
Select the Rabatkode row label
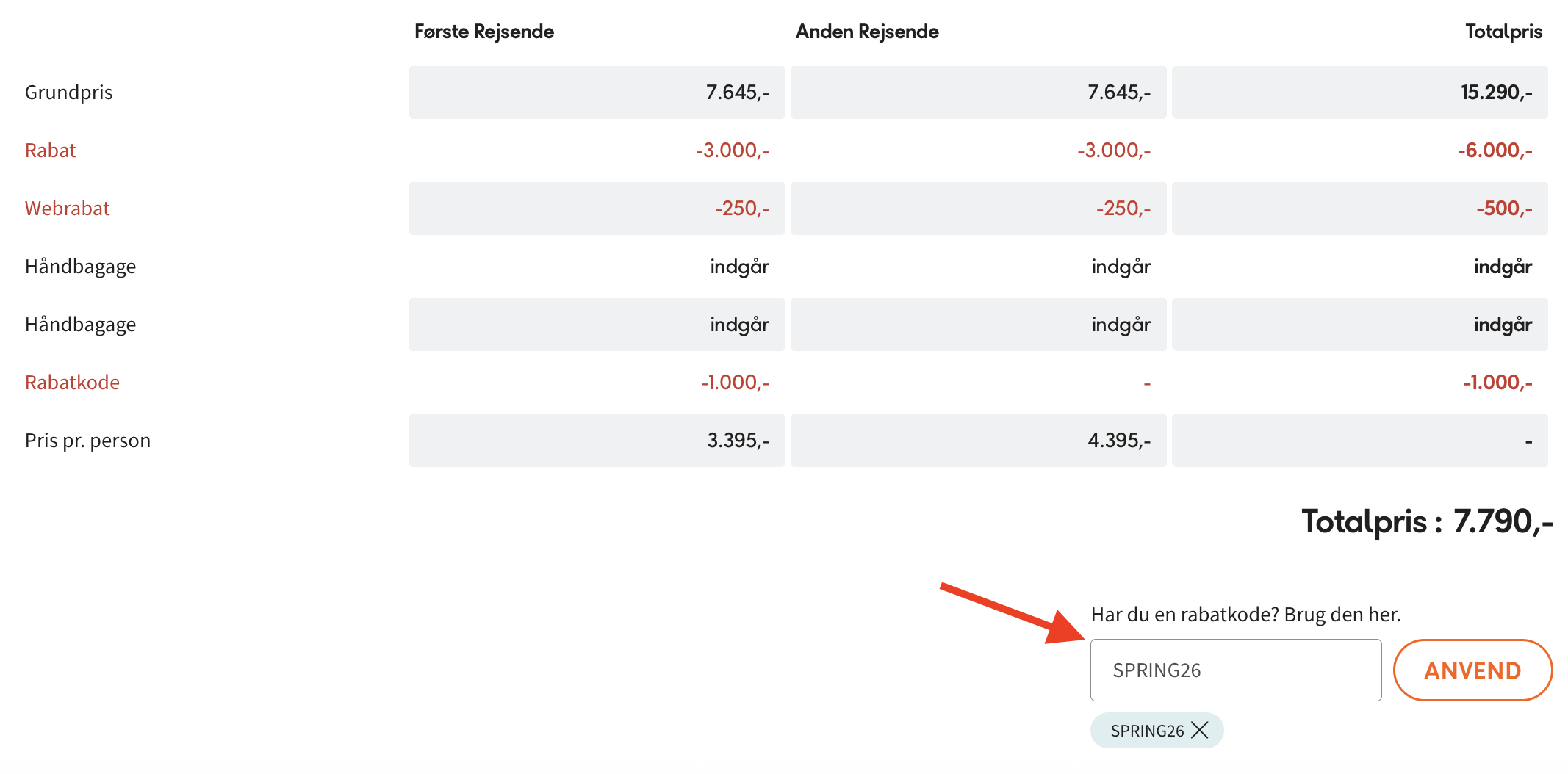pos(72,383)
